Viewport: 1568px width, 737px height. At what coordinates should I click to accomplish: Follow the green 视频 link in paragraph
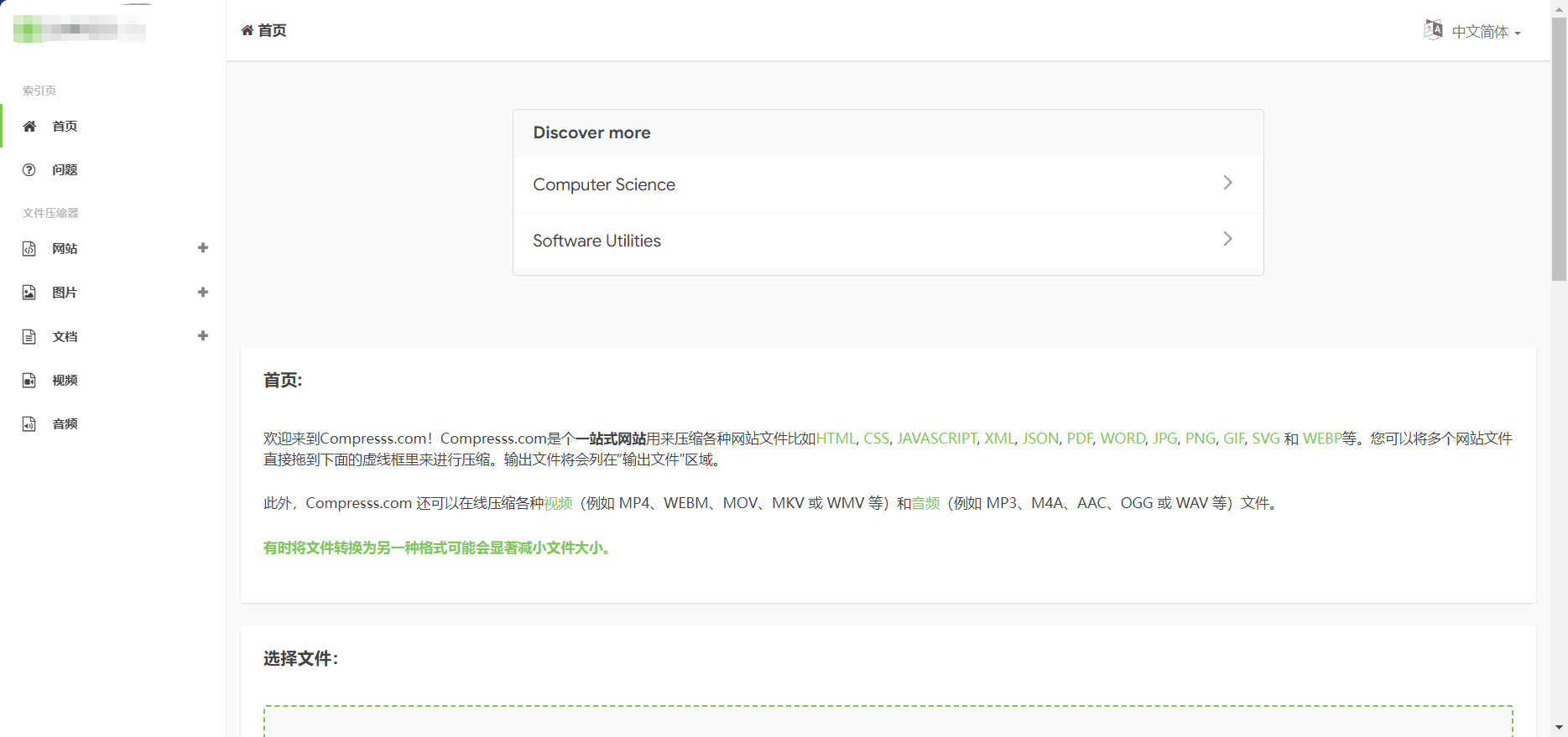coord(558,503)
